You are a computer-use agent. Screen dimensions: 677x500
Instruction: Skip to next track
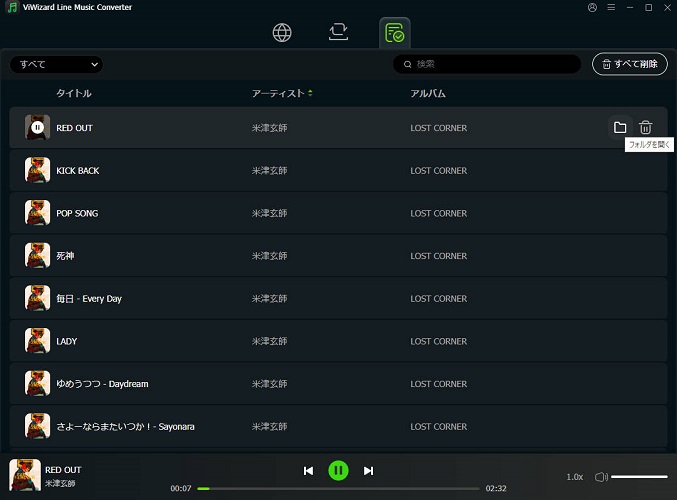[368, 471]
